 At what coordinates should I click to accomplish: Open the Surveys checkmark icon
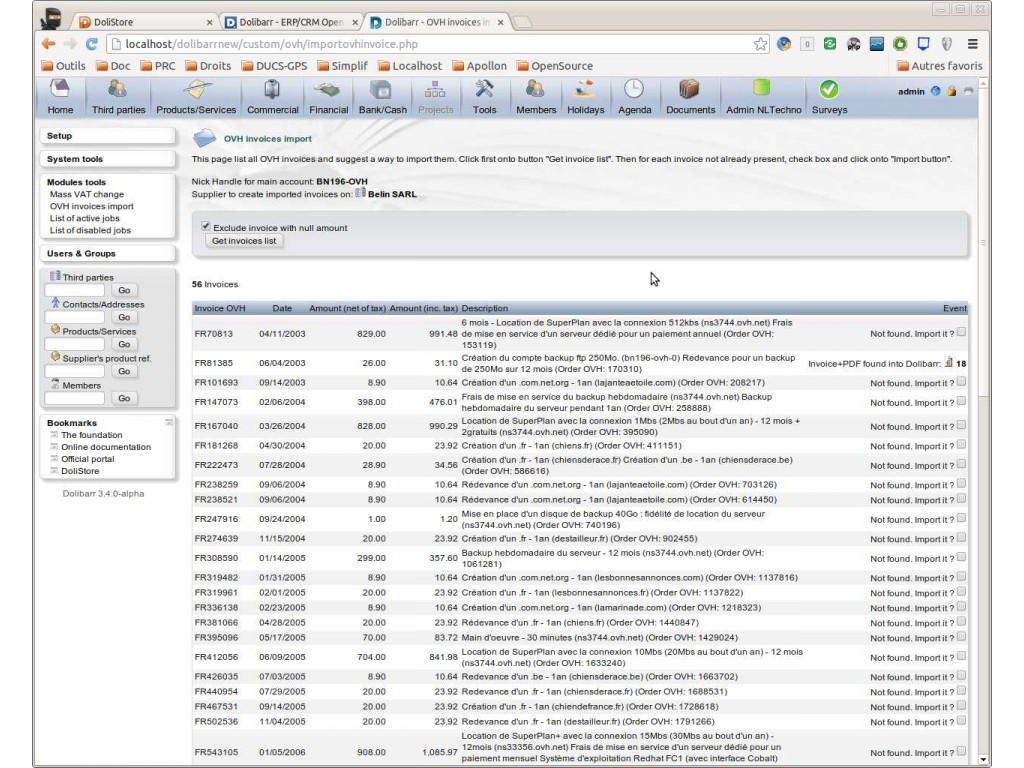[x=829, y=89]
